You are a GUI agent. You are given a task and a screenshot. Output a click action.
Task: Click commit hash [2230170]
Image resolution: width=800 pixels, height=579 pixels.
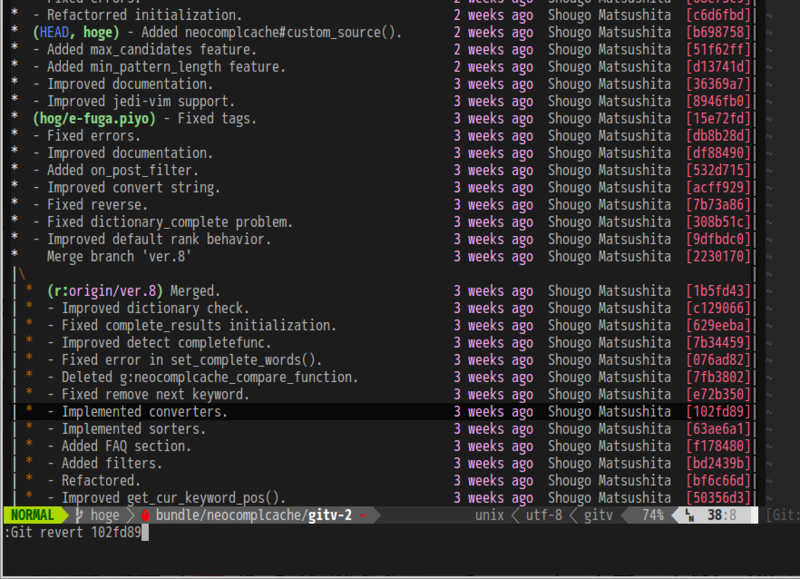[718, 257]
